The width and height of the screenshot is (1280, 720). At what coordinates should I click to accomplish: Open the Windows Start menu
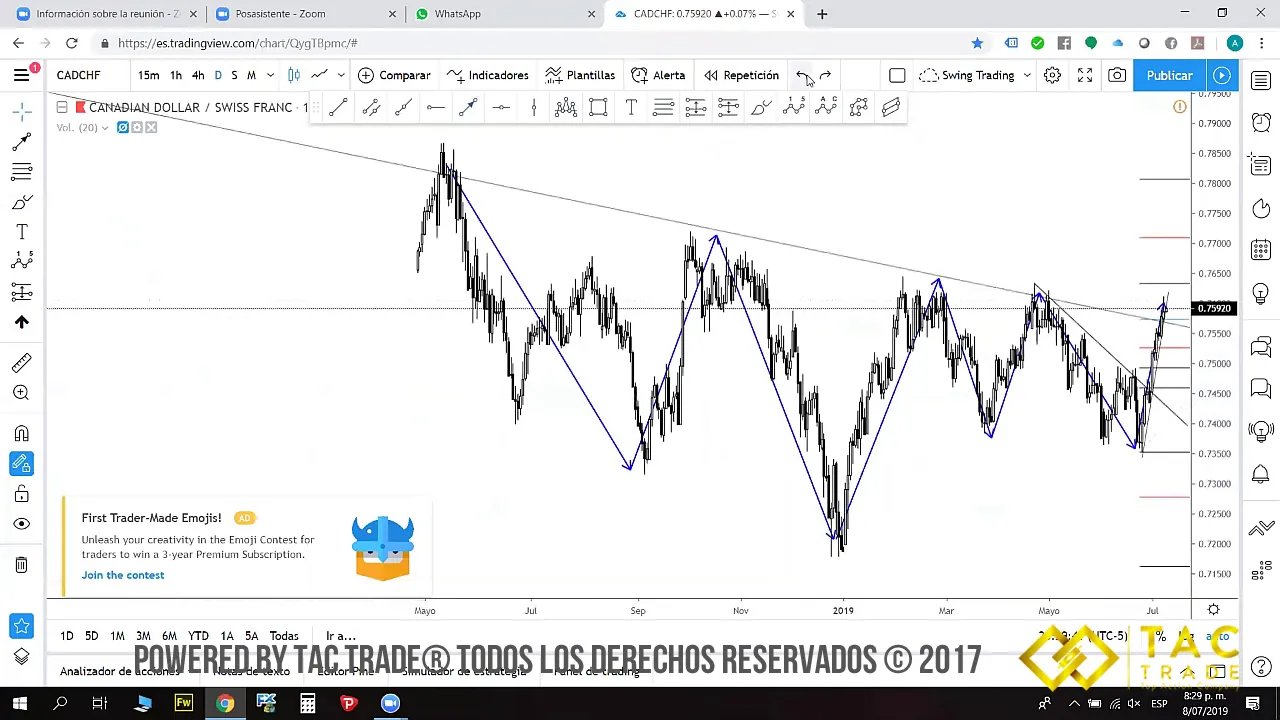[x=19, y=703]
